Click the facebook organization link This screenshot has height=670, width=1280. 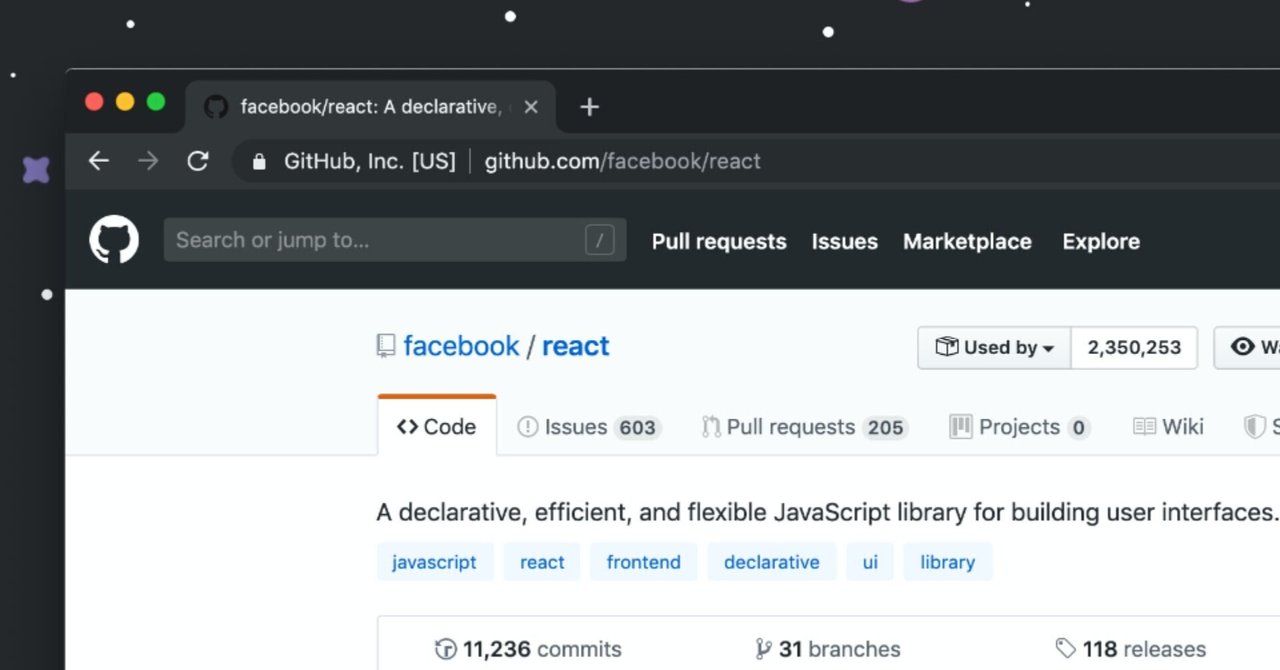coord(461,345)
